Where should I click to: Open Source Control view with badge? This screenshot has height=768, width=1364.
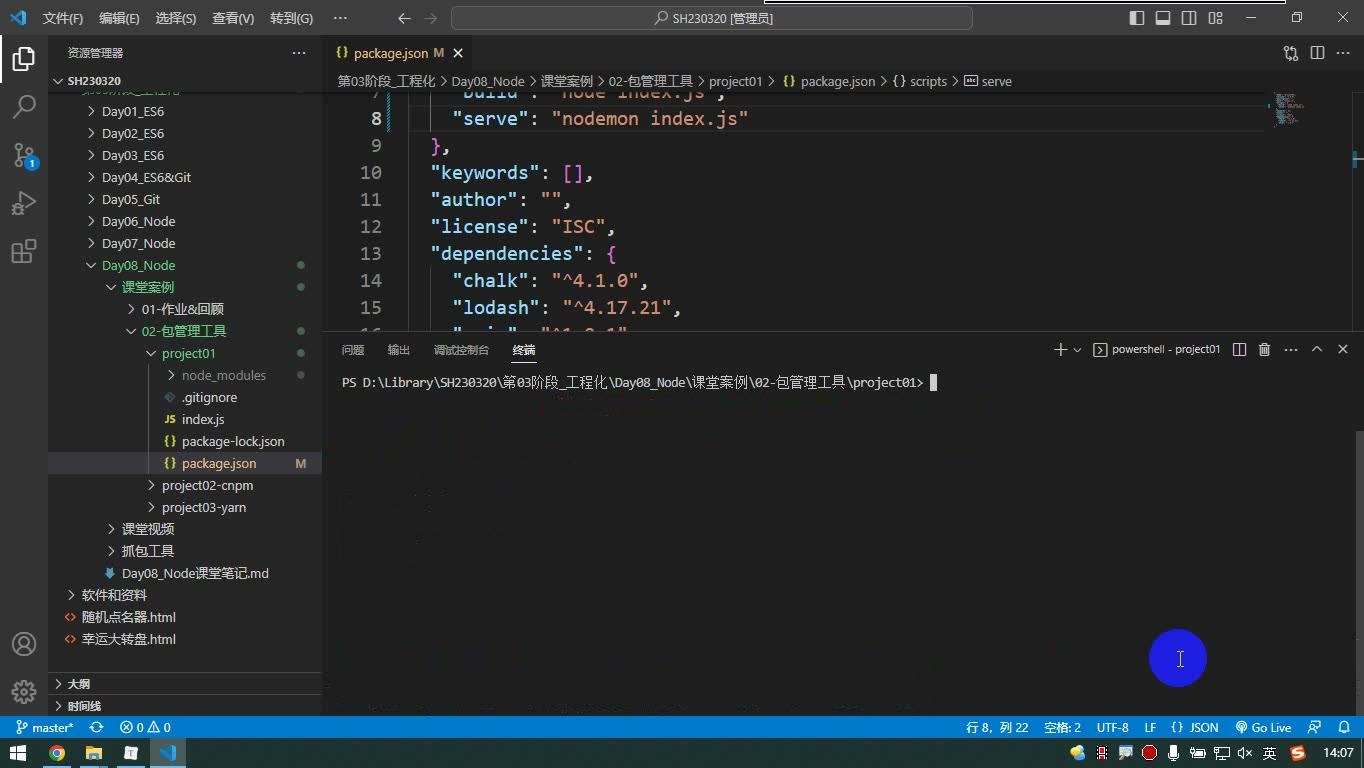(24, 155)
